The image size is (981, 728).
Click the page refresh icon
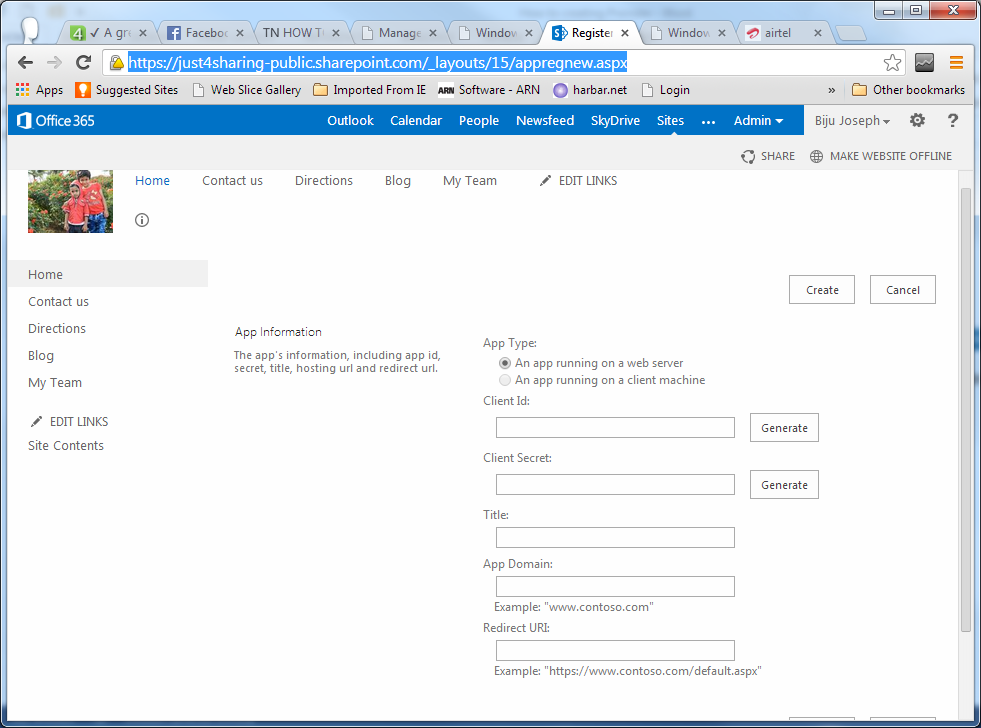tap(83, 61)
